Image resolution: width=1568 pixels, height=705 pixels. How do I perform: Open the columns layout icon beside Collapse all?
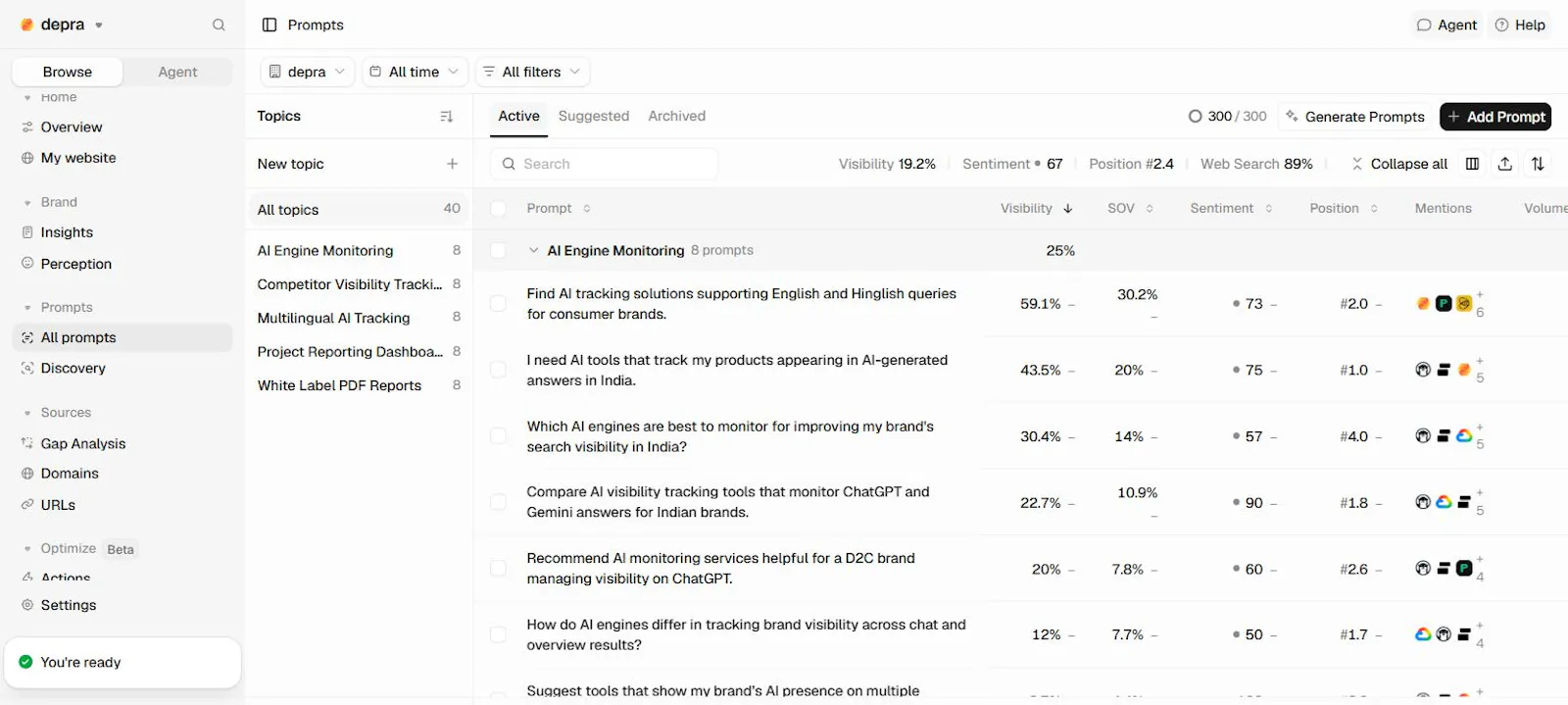pos(1472,164)
